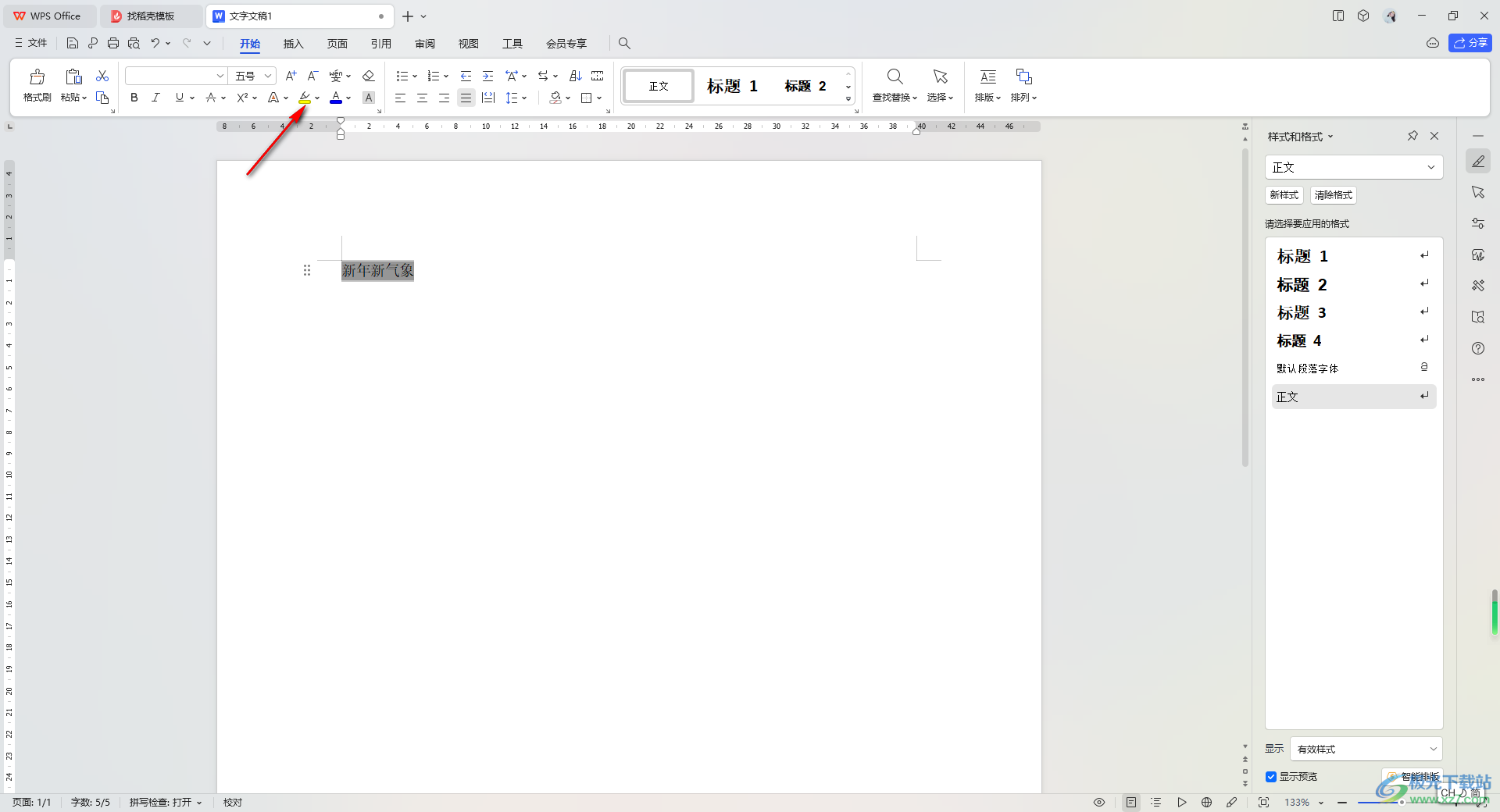Click the show paragraph marks icon
1500x812 pixels.
click(598, 76)
